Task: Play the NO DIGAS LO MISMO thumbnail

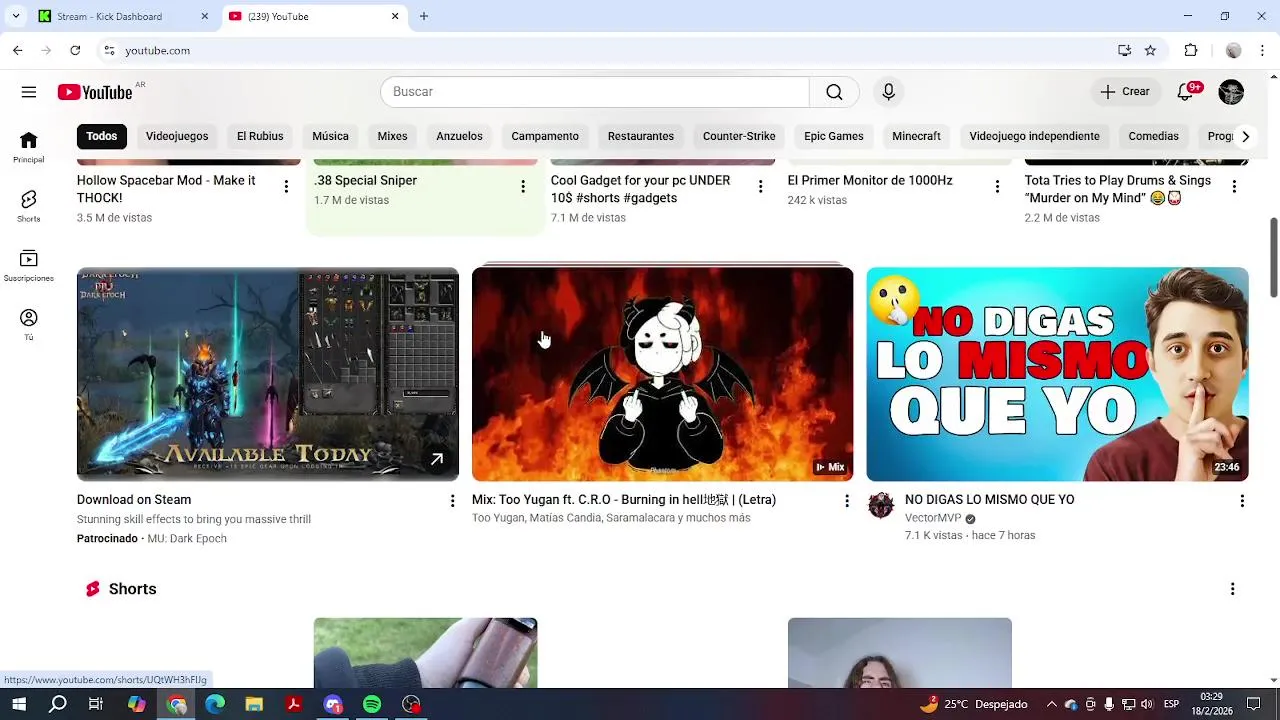Action: pos(1057,374)
